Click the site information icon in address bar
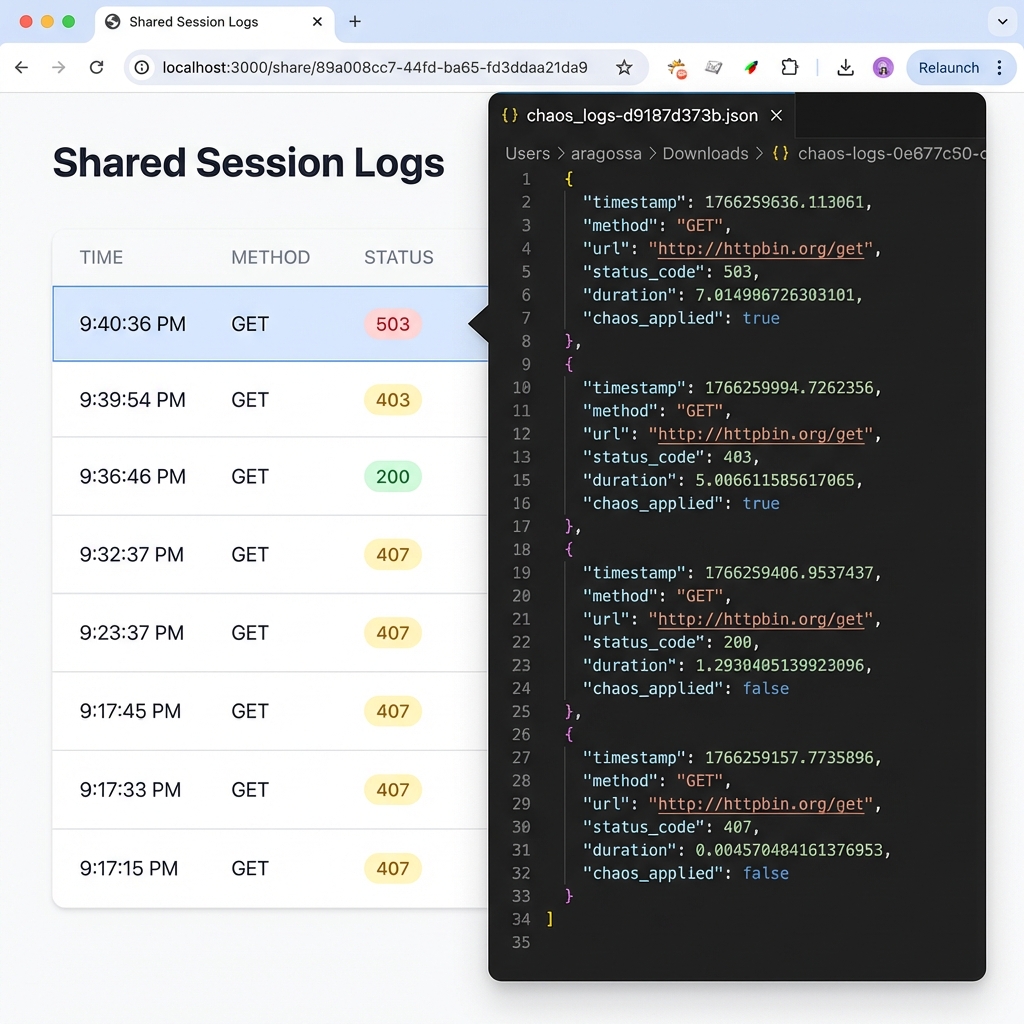The image size is (1024, 1024). pyautogui.click(x=143, y=68)
